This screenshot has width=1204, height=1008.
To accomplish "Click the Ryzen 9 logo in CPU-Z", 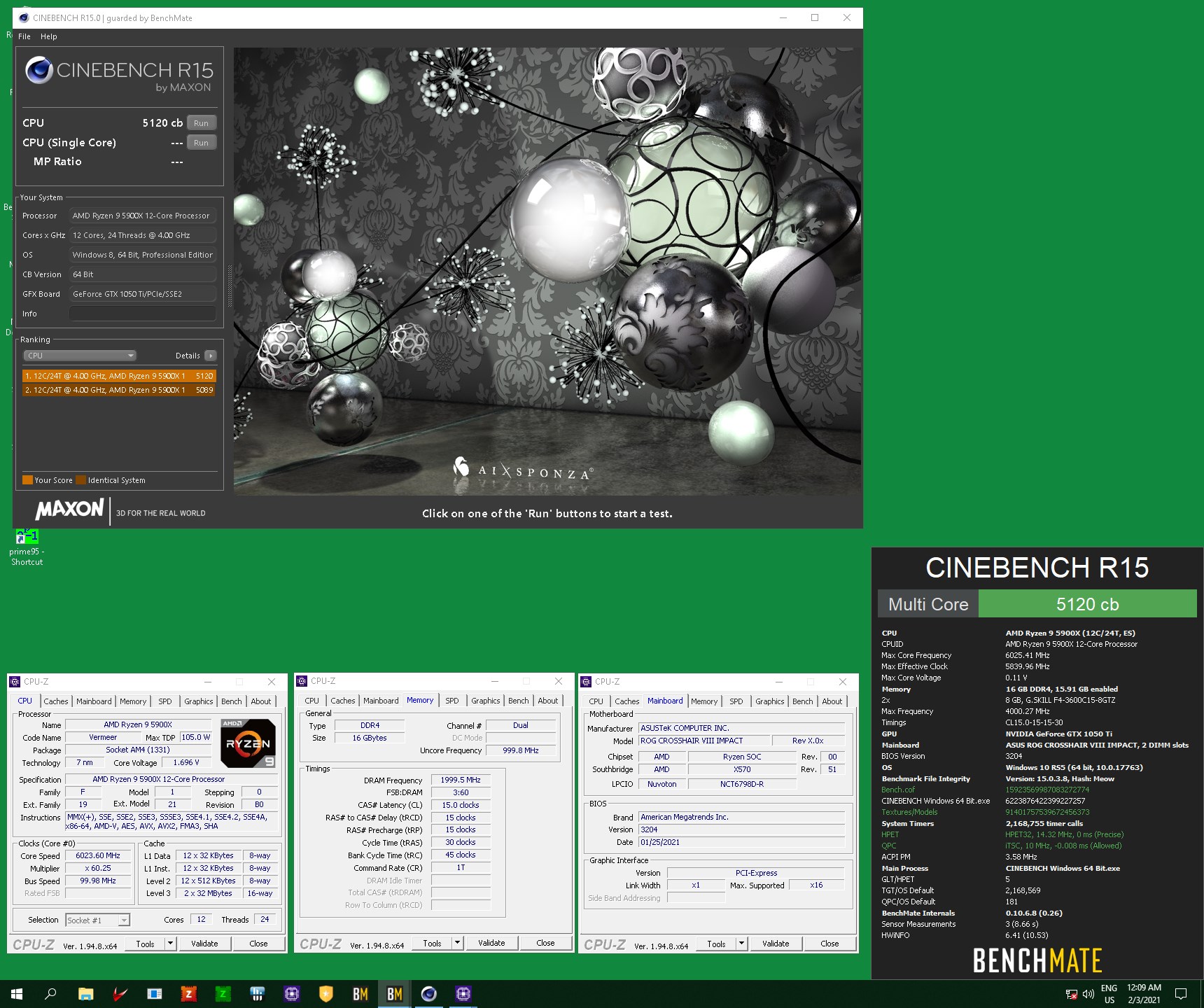I will coord(248,743).
